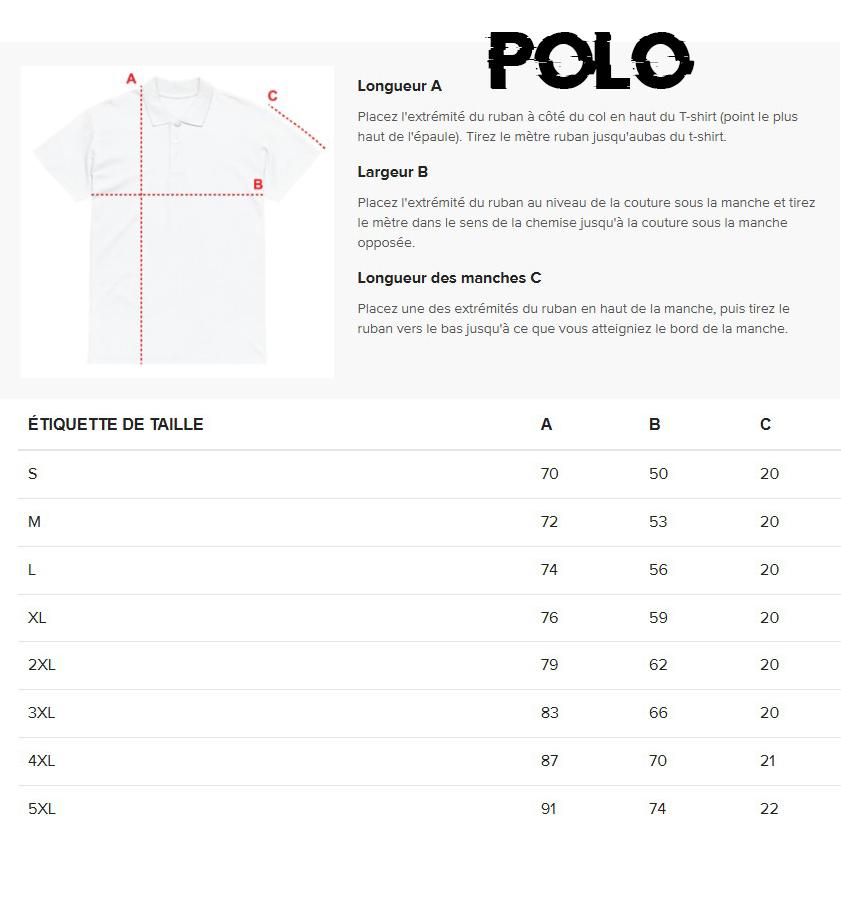This screenshot has width=841, height=900.
Task: Click the red C marker near sleeve
Action: coord(272,96)
